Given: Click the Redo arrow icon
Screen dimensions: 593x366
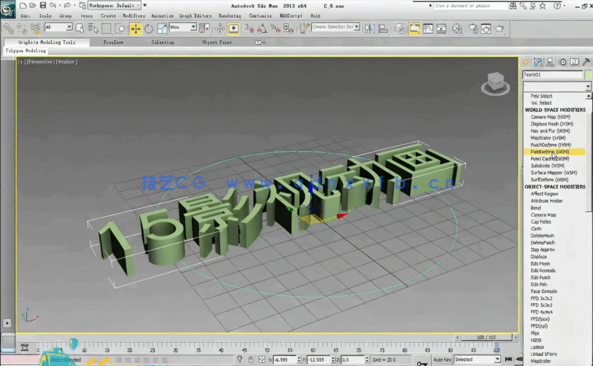Looking at the screenshot, I should point(67,5).
